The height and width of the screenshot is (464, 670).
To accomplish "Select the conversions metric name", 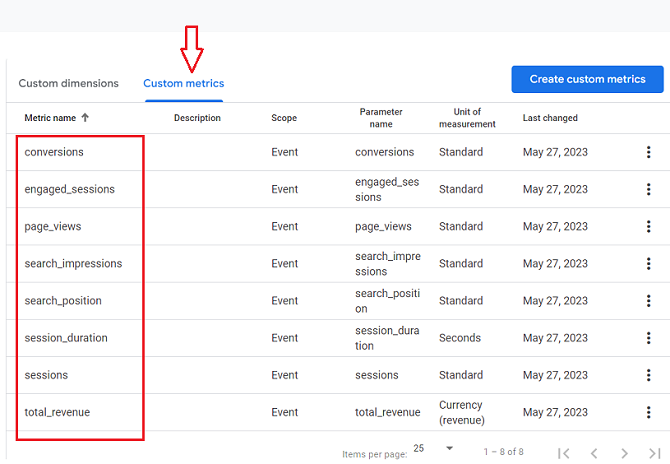I will (54, 152).
